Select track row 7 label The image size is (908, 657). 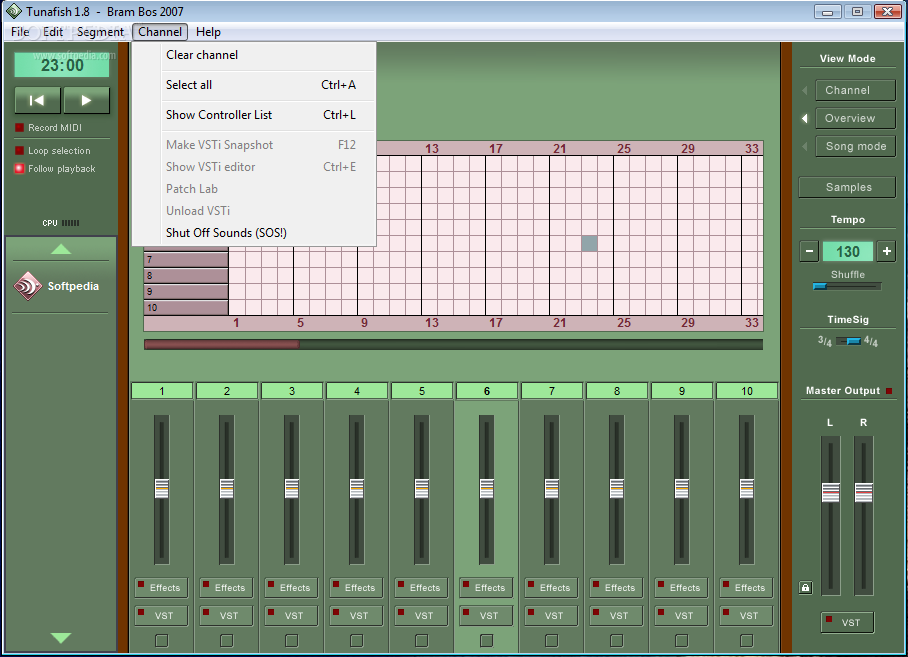(186, 259)
